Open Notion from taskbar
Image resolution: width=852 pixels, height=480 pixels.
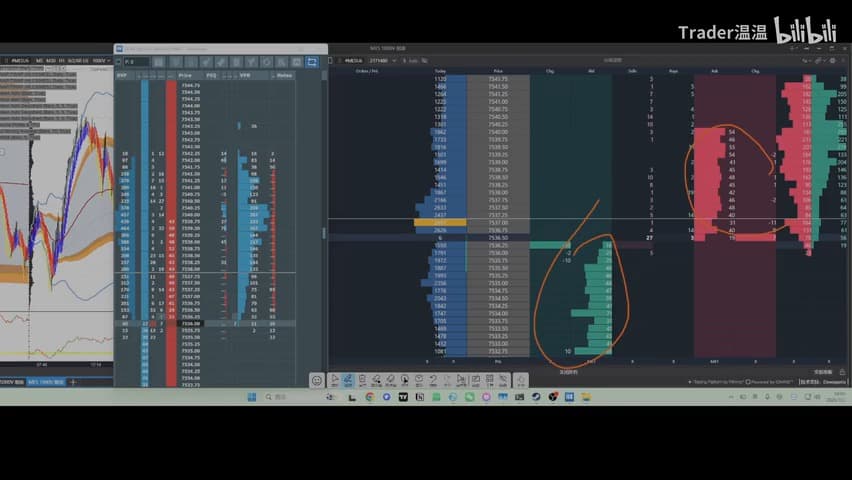pyautogui.click(x=419, y=397)
